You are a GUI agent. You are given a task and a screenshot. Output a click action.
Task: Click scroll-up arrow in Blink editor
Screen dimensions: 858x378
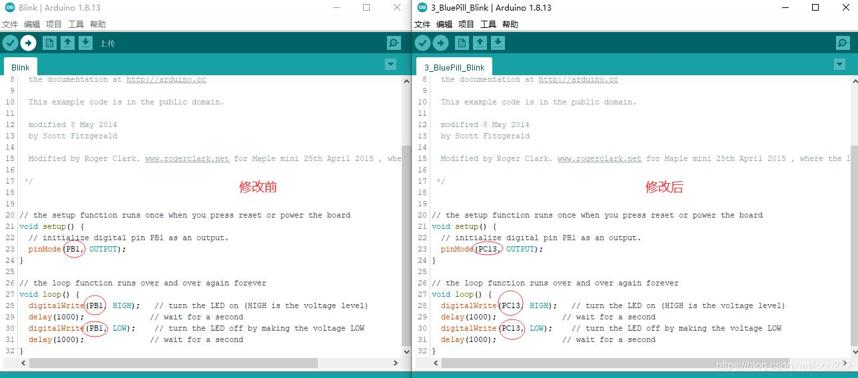click(406, 81)
